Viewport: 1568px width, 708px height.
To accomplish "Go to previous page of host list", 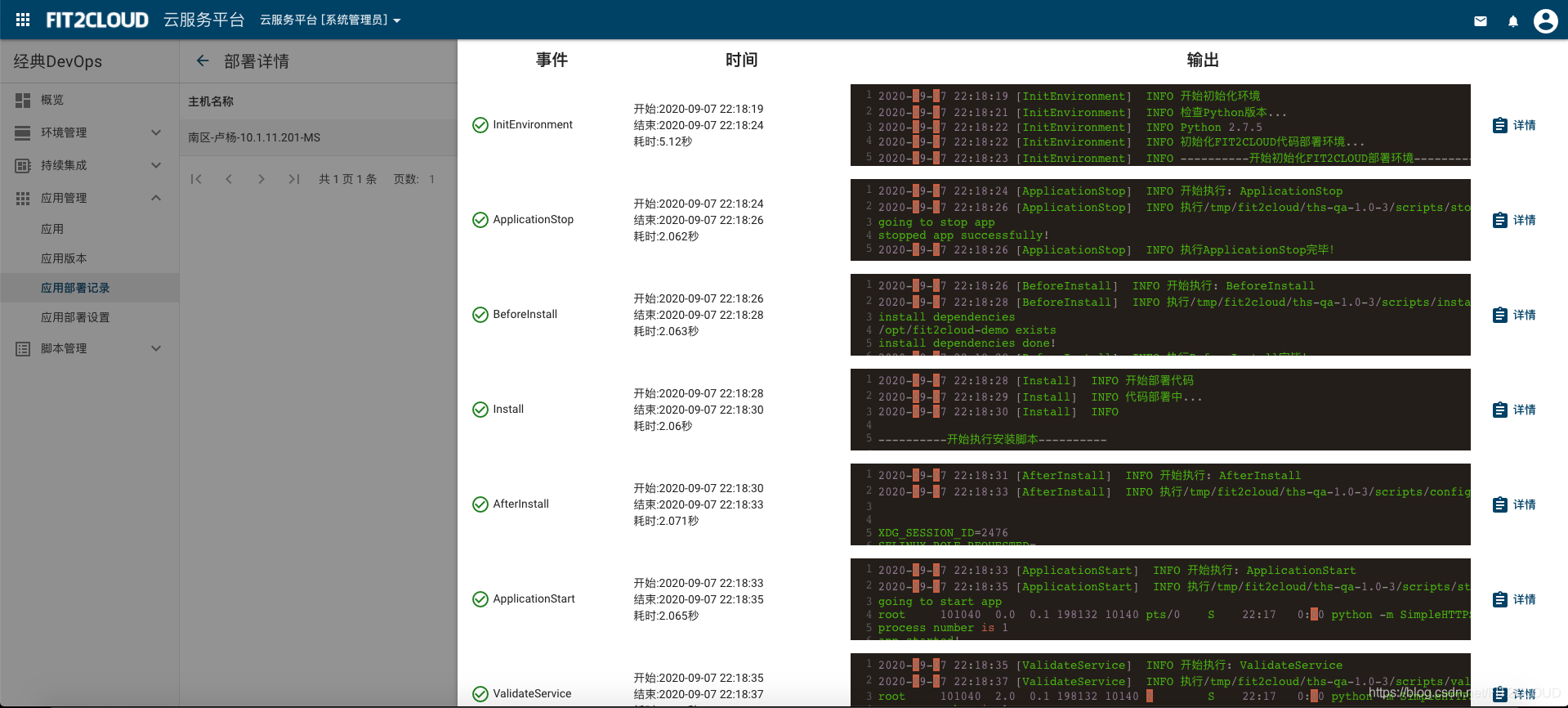I will click(x=229, y=179).
